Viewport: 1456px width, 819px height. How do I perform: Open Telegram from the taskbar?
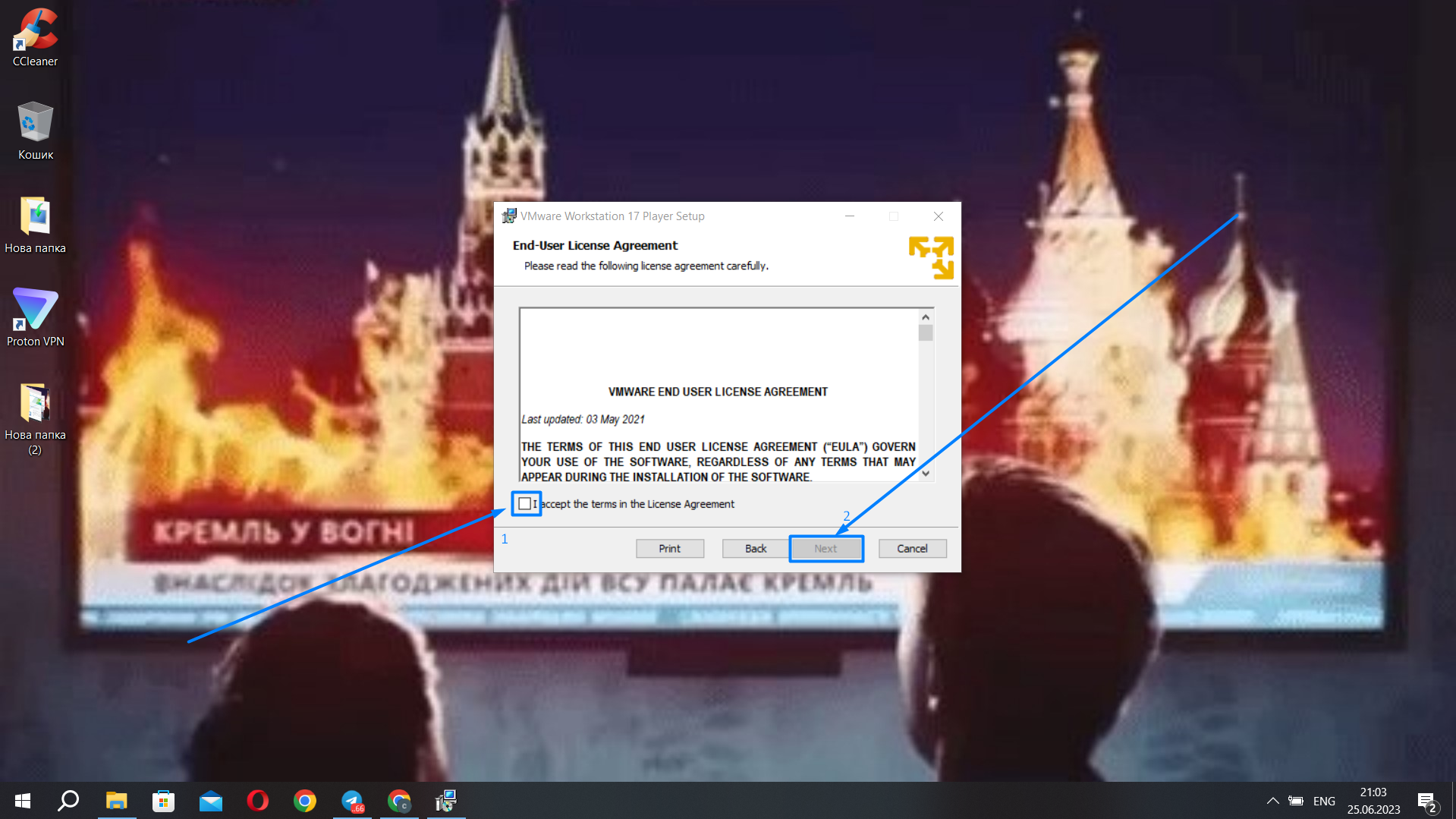tap(352, 801)
